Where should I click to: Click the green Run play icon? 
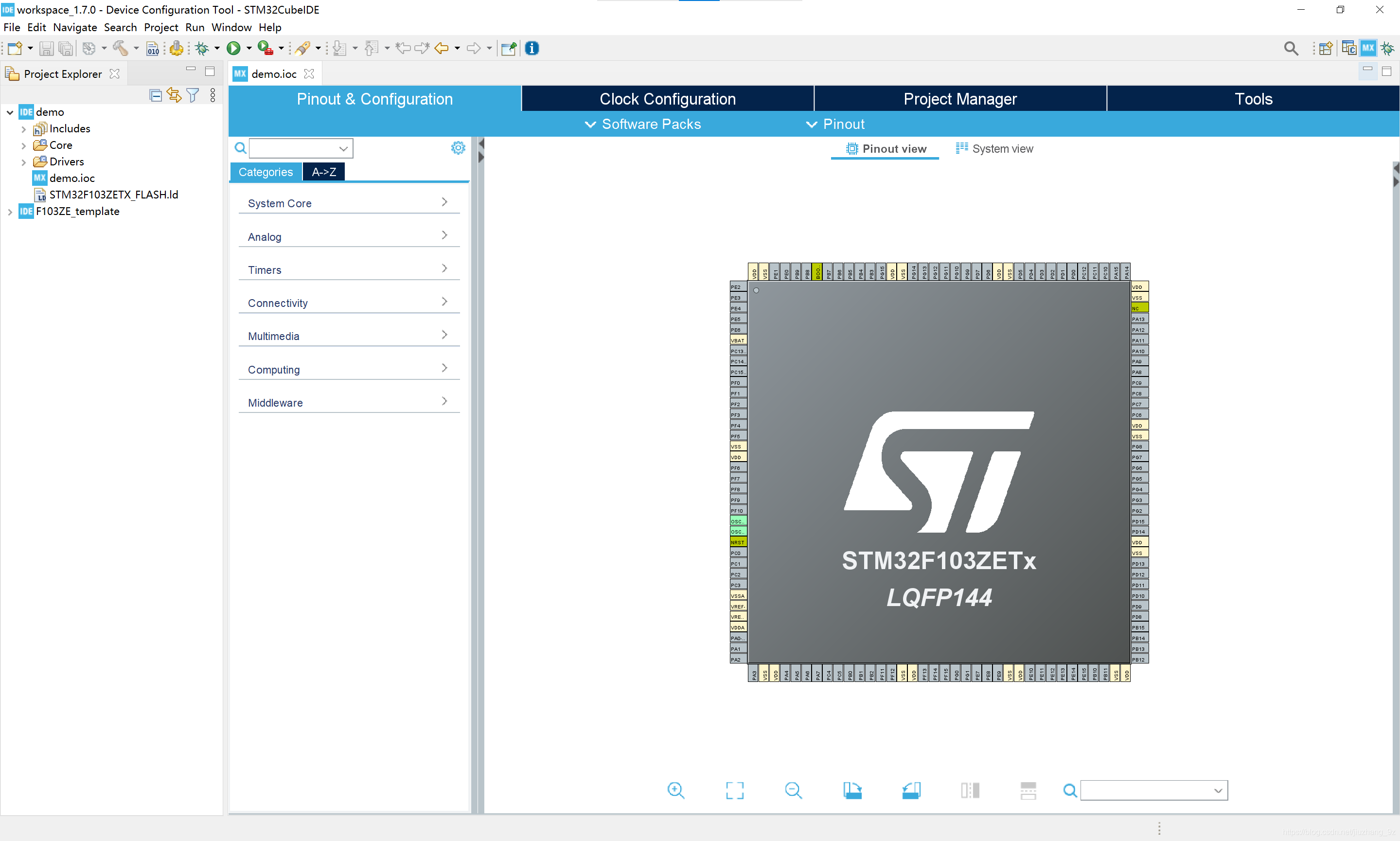click(233, 49)
